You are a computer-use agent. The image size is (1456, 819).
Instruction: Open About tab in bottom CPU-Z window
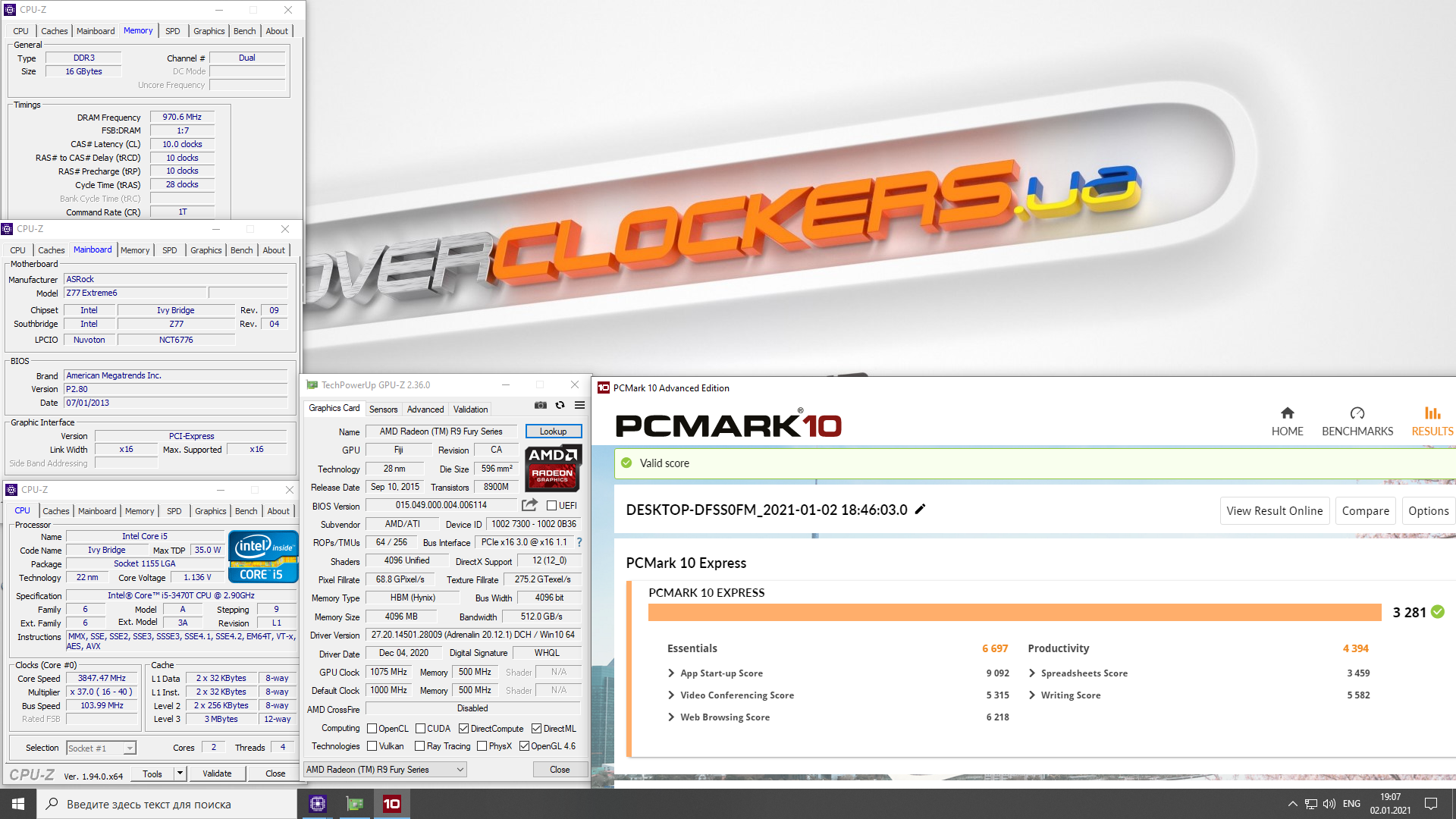[x=278, y=511]
